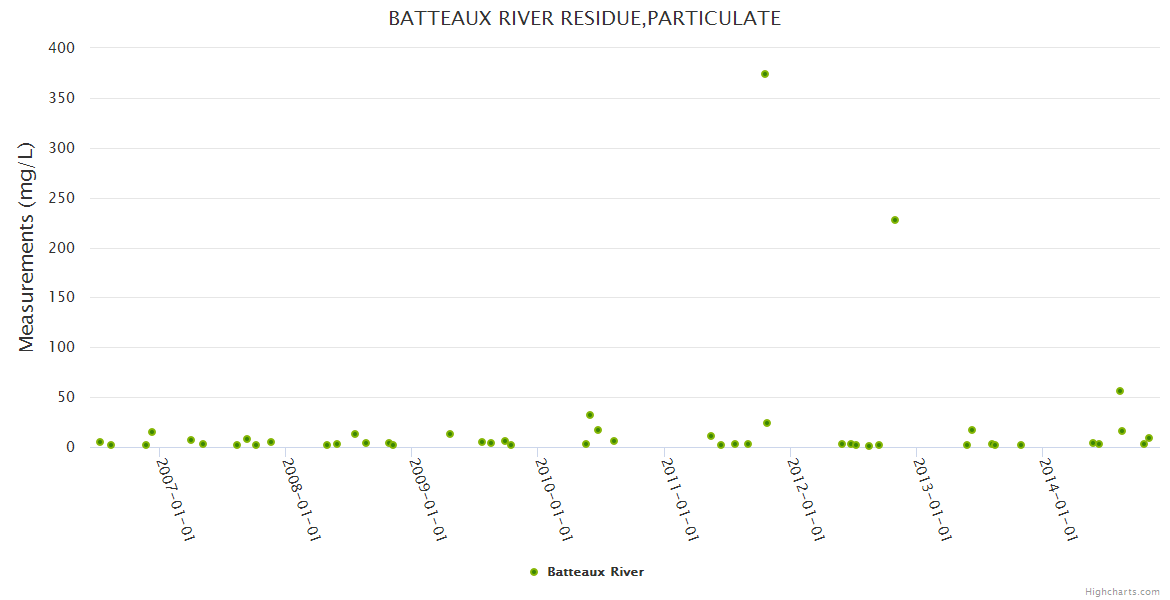Select the data point near 228 mg/L
The image size is (1170, 600).
pyautogui.click(x=895, y=220)
